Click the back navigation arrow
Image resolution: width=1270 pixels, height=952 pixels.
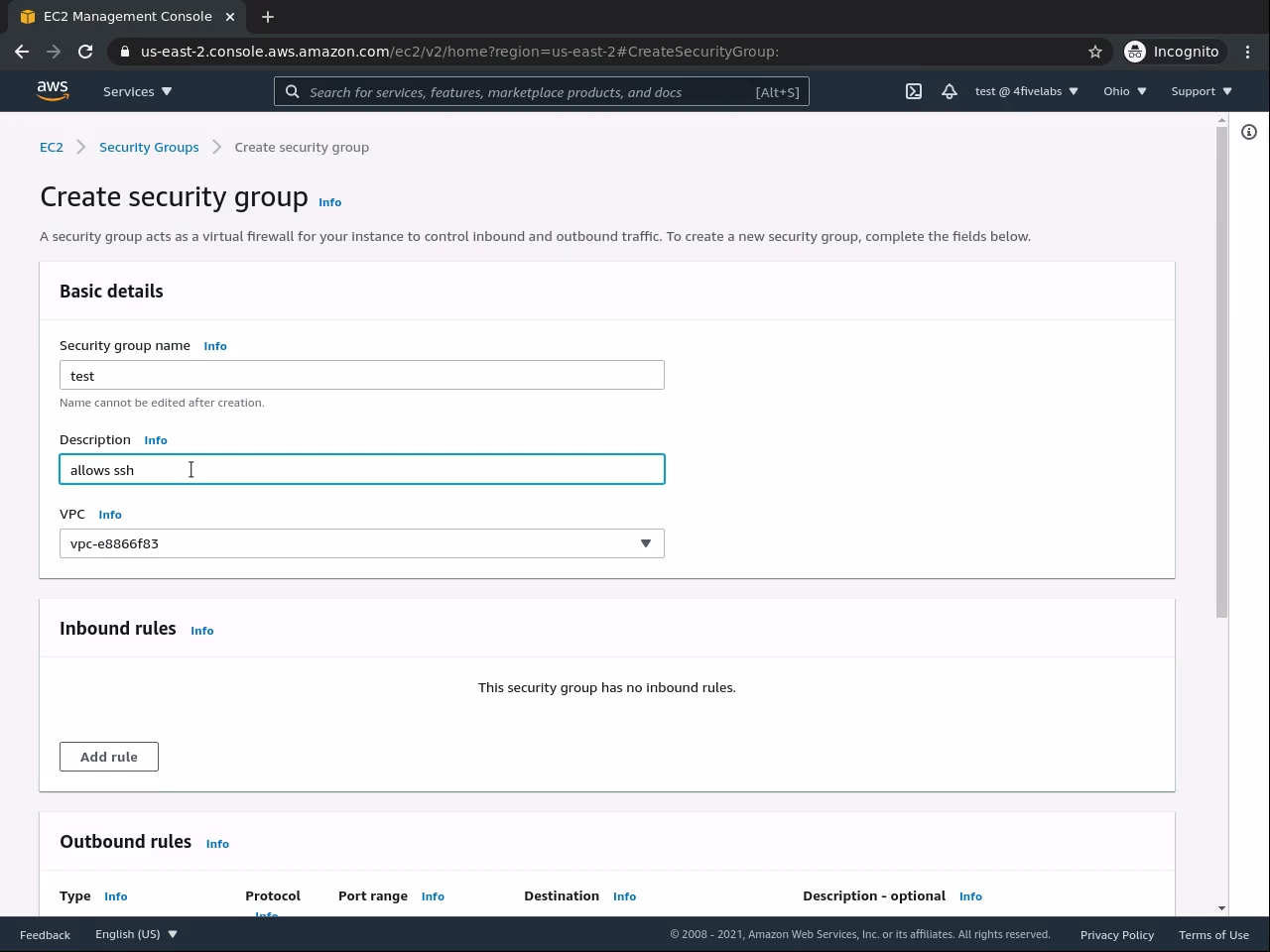click(22, 52)
